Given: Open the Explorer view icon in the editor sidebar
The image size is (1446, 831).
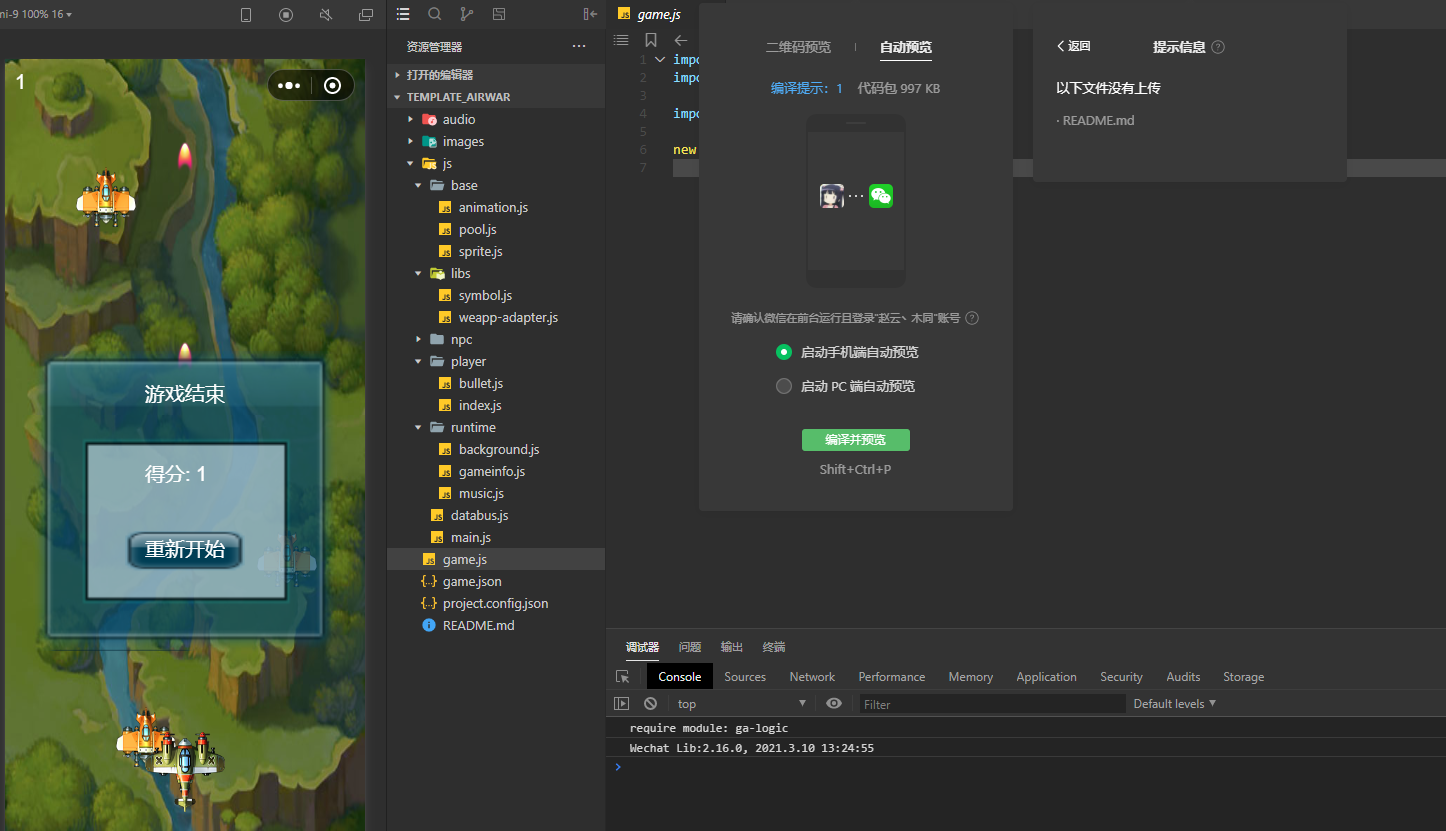Looking at the screenshot, I should [403, 14].
